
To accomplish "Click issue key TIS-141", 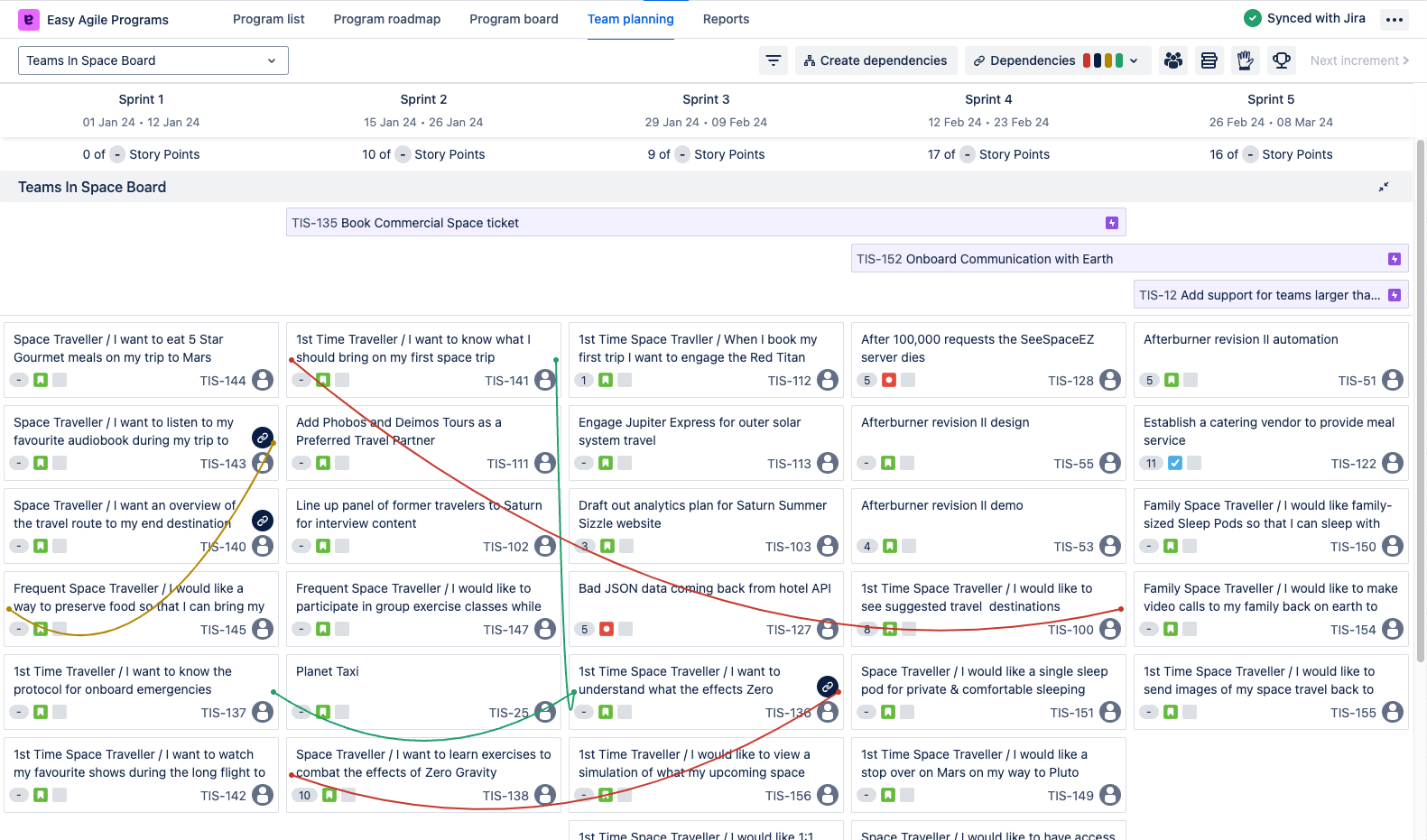I will (x=506, y=381).
